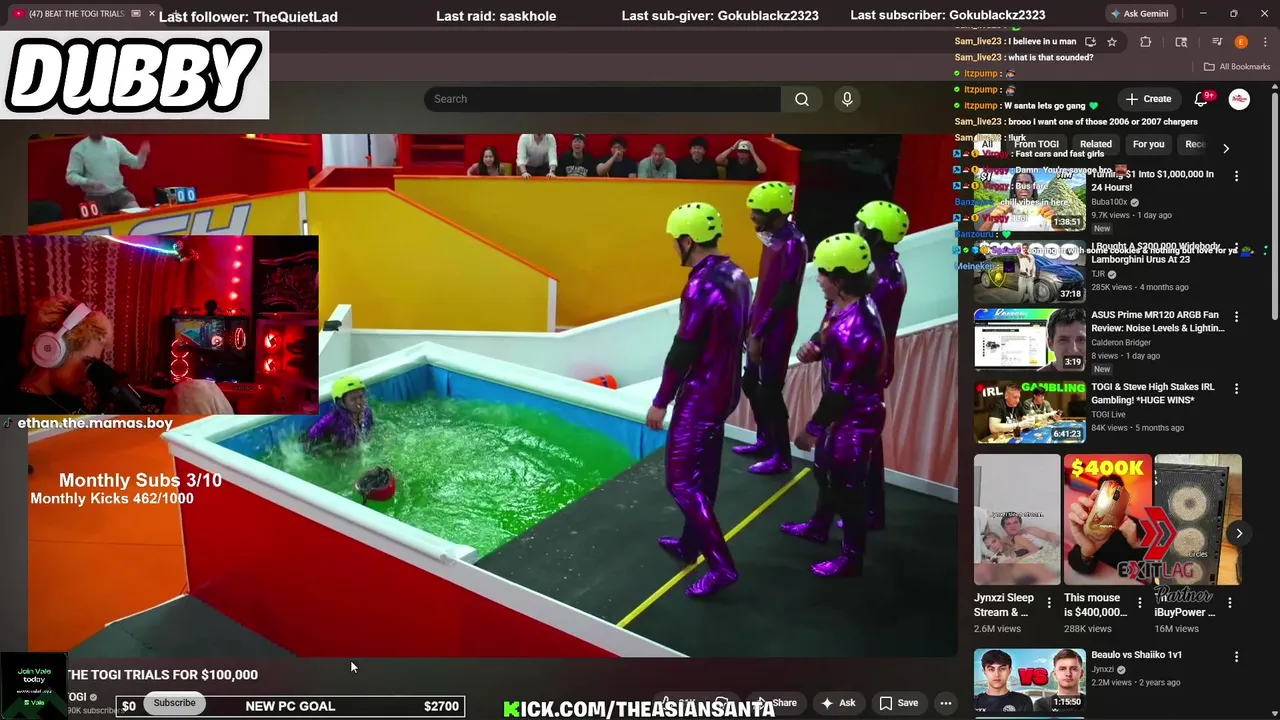Open options for Jynxzi Sleep Stream short

[1049, 602]
